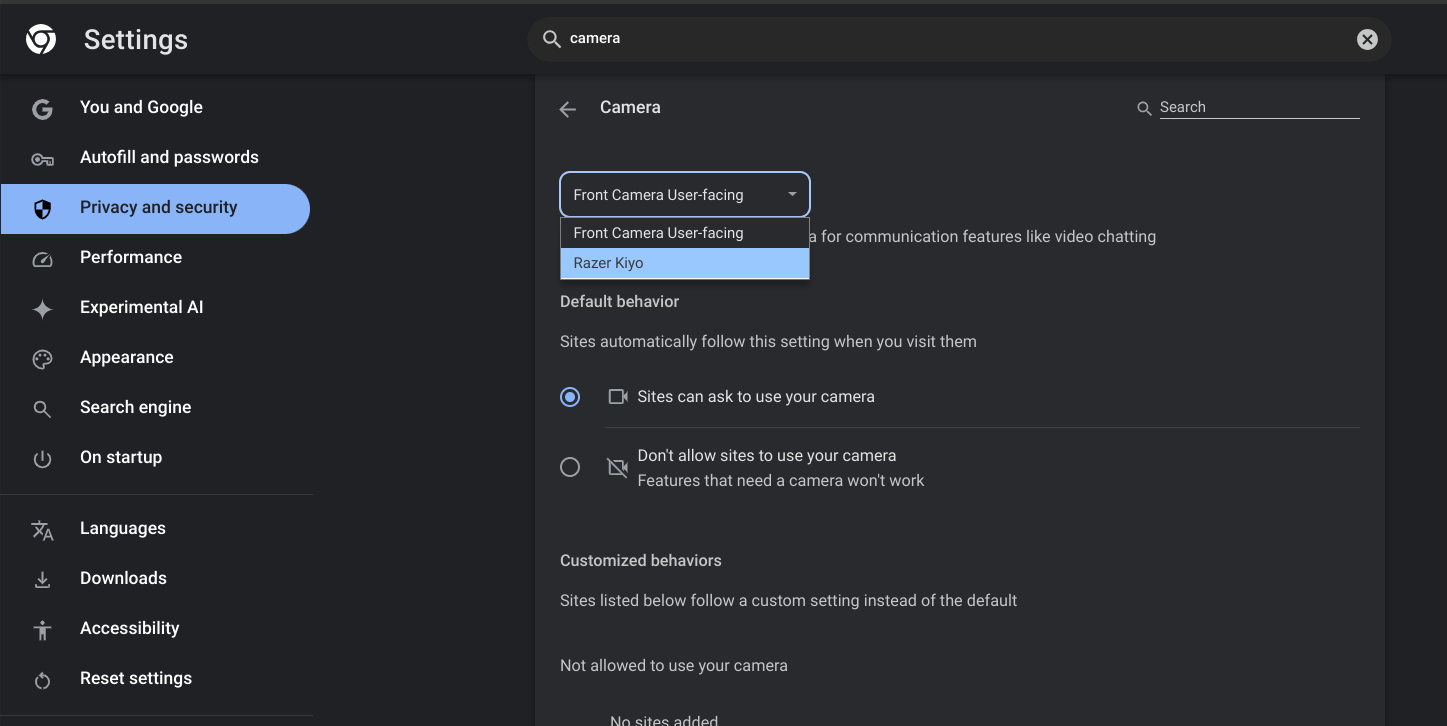Click the Appearance palette icon

[x=42, y=359]
